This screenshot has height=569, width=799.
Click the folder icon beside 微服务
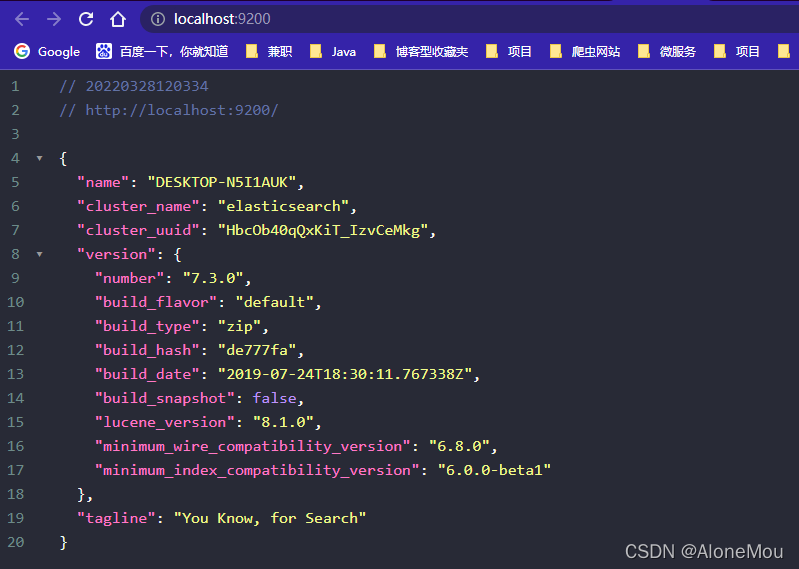coord(644,51)
